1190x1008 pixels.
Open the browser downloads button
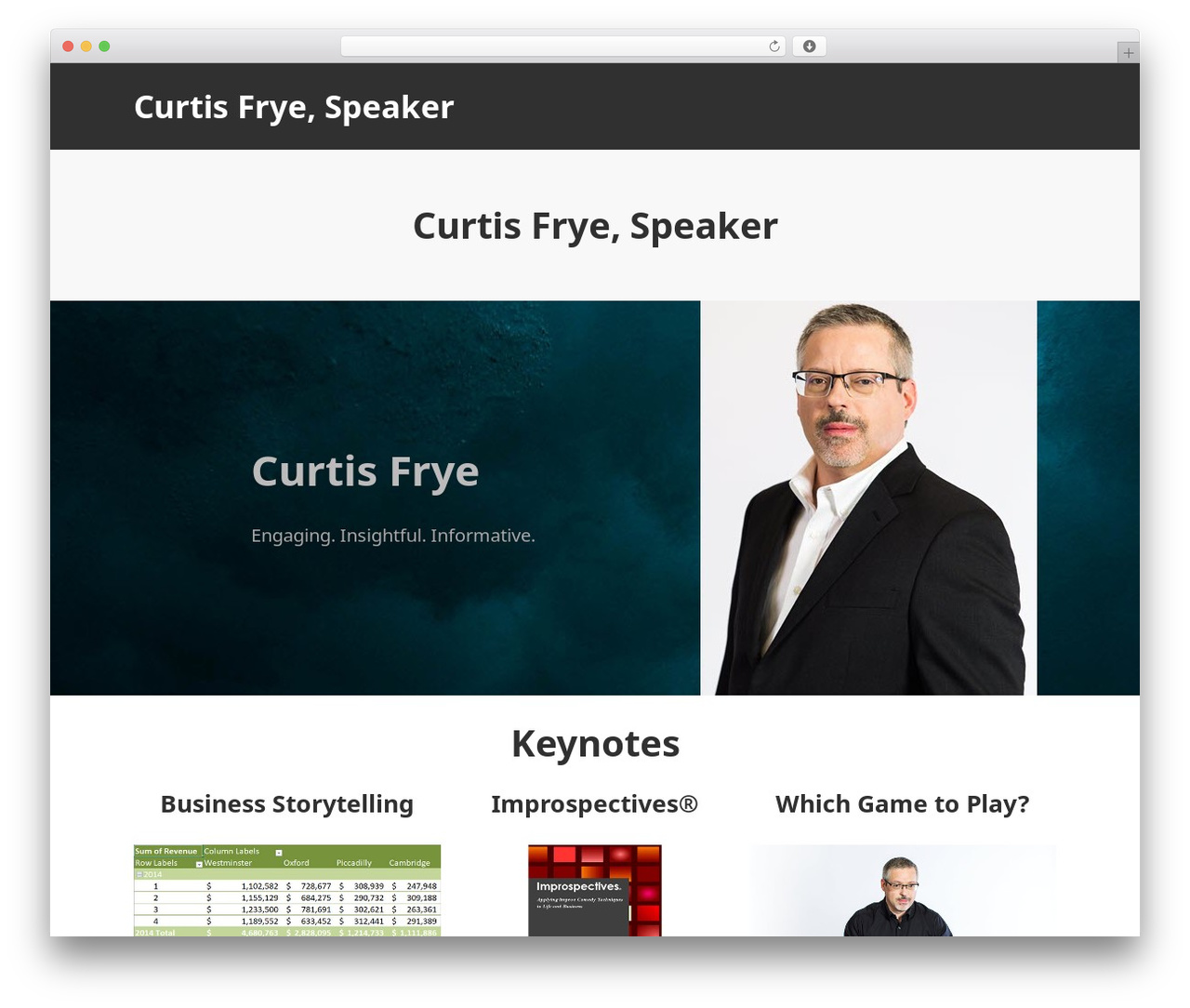click(809, 46)
